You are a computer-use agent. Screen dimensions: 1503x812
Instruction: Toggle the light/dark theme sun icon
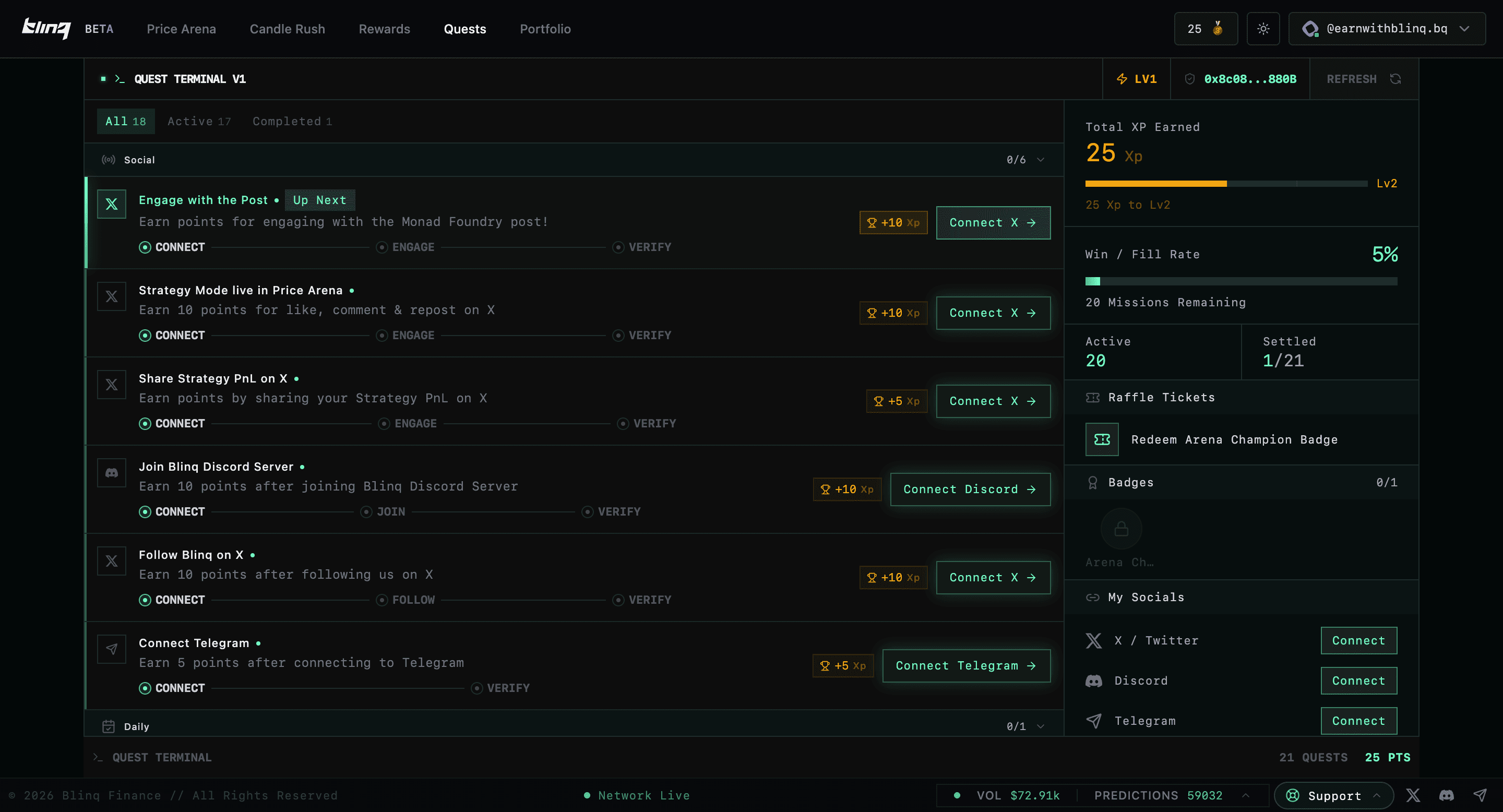point(1262,29)
